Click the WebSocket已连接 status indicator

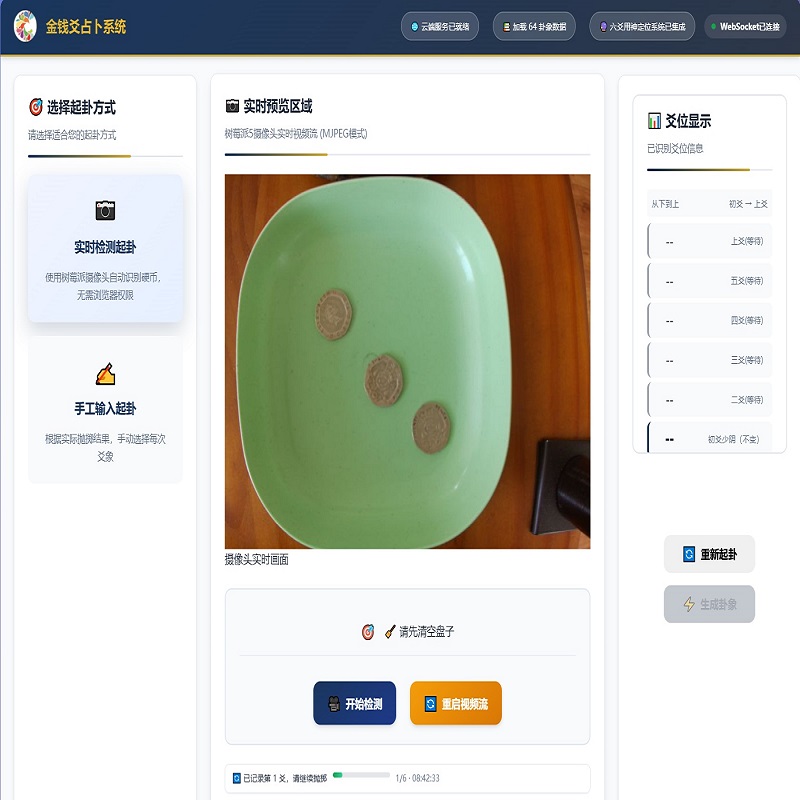pyautogui.click(x=745, y=27)
